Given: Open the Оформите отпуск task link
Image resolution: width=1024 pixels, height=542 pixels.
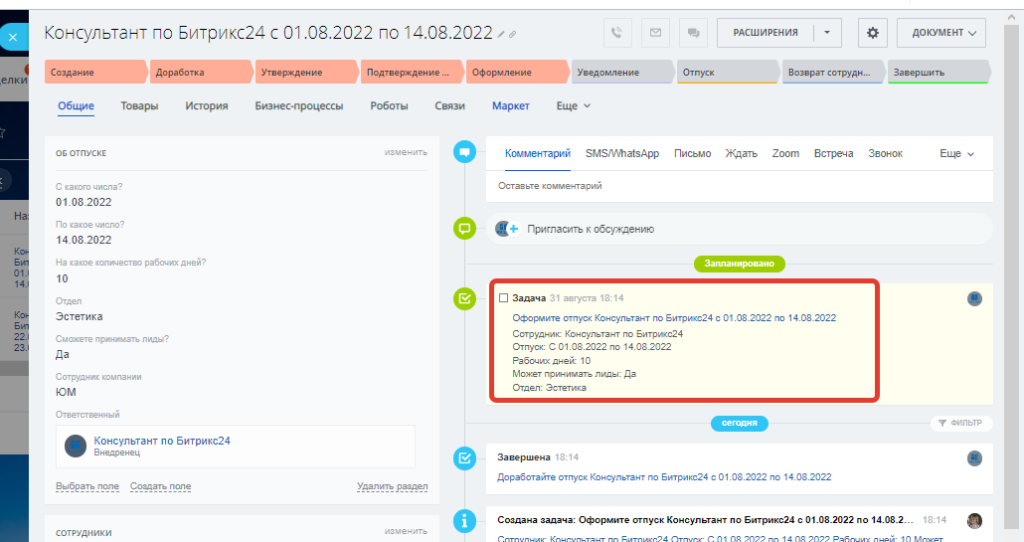Looking at the screenshot, I should click(x=674, y=318).
